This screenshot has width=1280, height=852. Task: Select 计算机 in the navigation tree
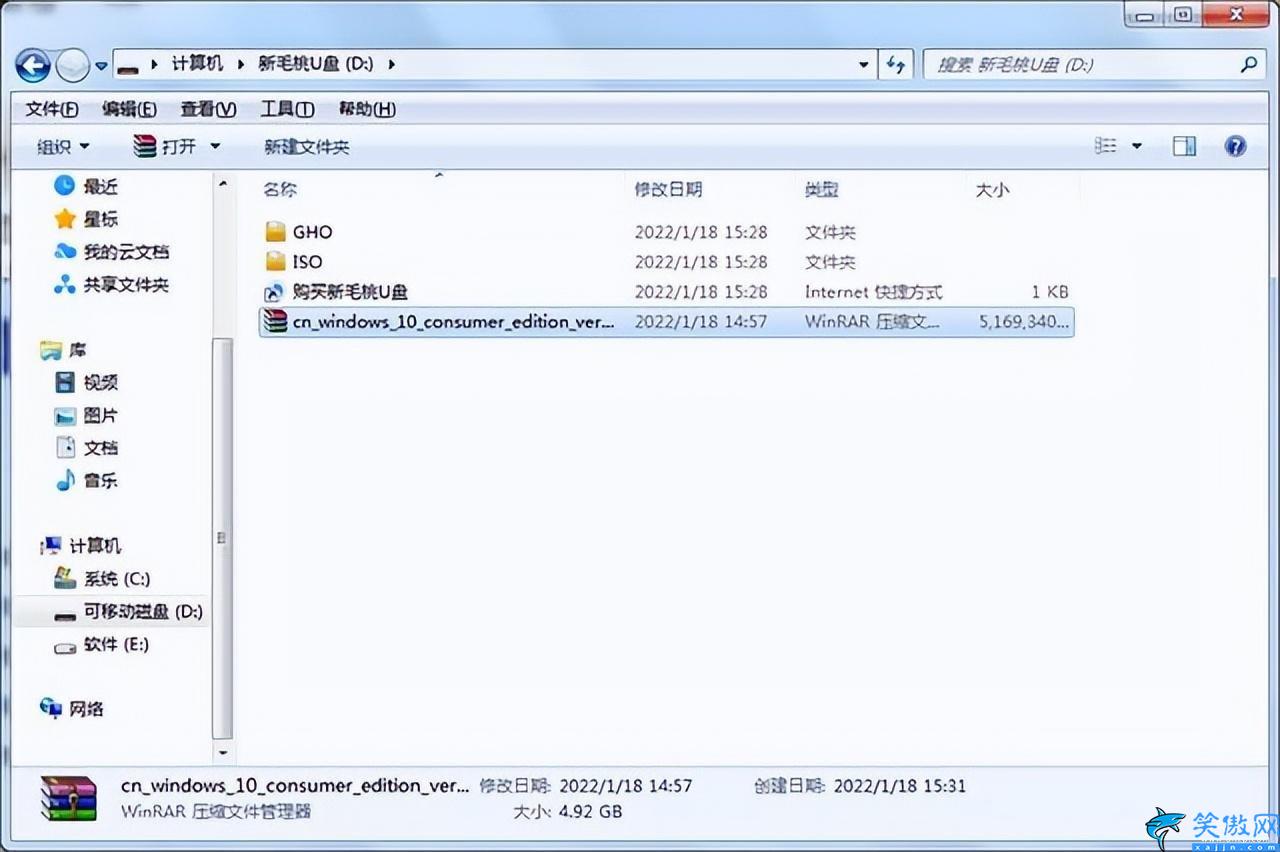[80, 546]
